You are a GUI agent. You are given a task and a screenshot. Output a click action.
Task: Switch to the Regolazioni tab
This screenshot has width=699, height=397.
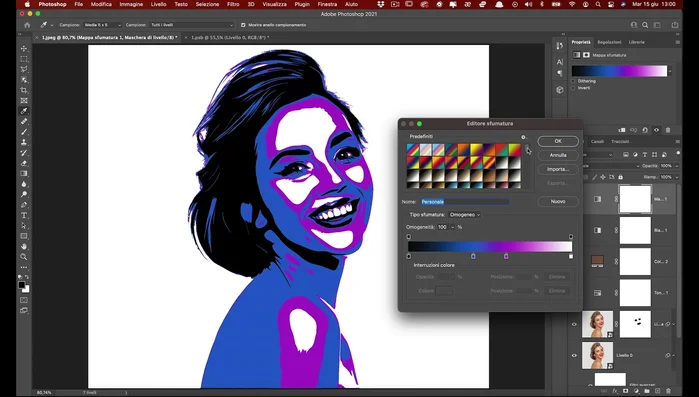point(609,42)
